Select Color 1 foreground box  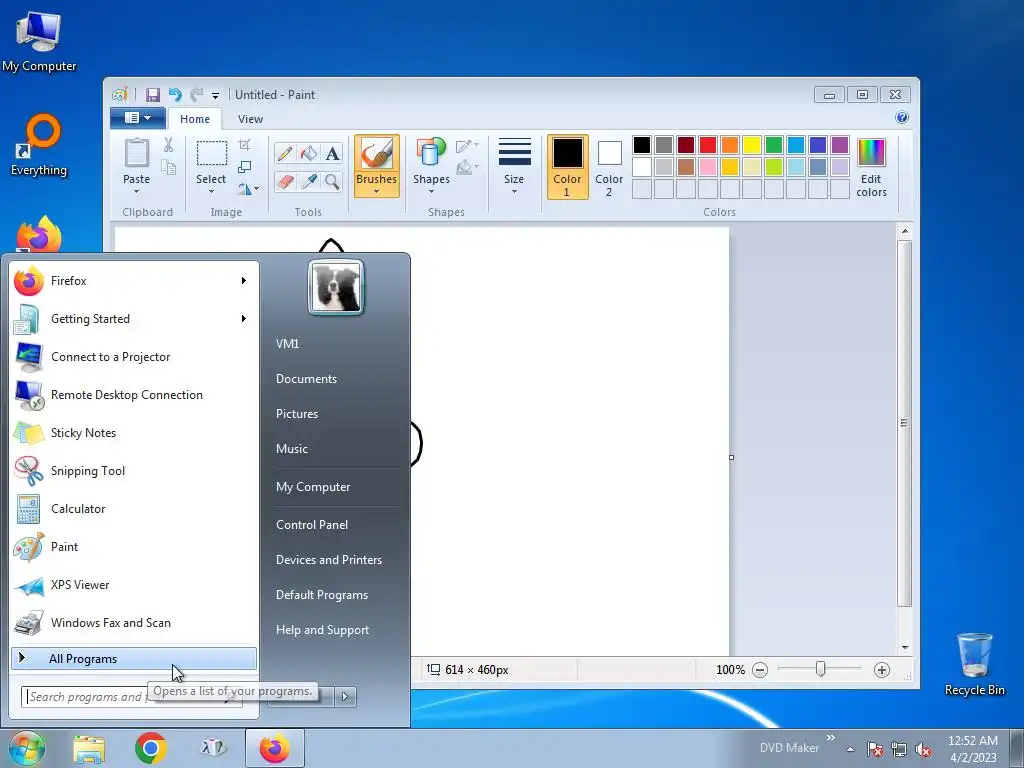tap(568, 167)
